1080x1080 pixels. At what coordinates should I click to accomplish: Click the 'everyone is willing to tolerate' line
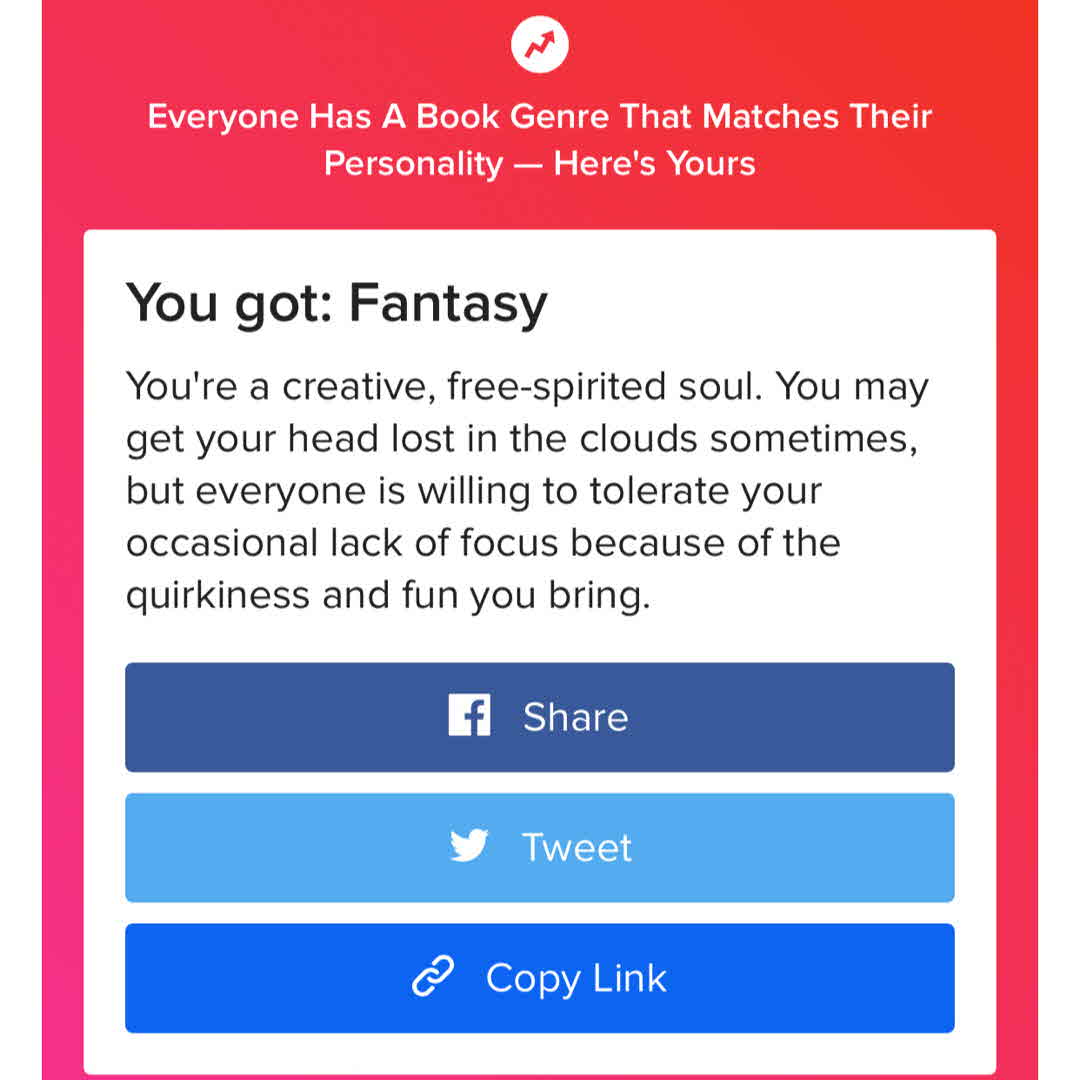[473, 491]
